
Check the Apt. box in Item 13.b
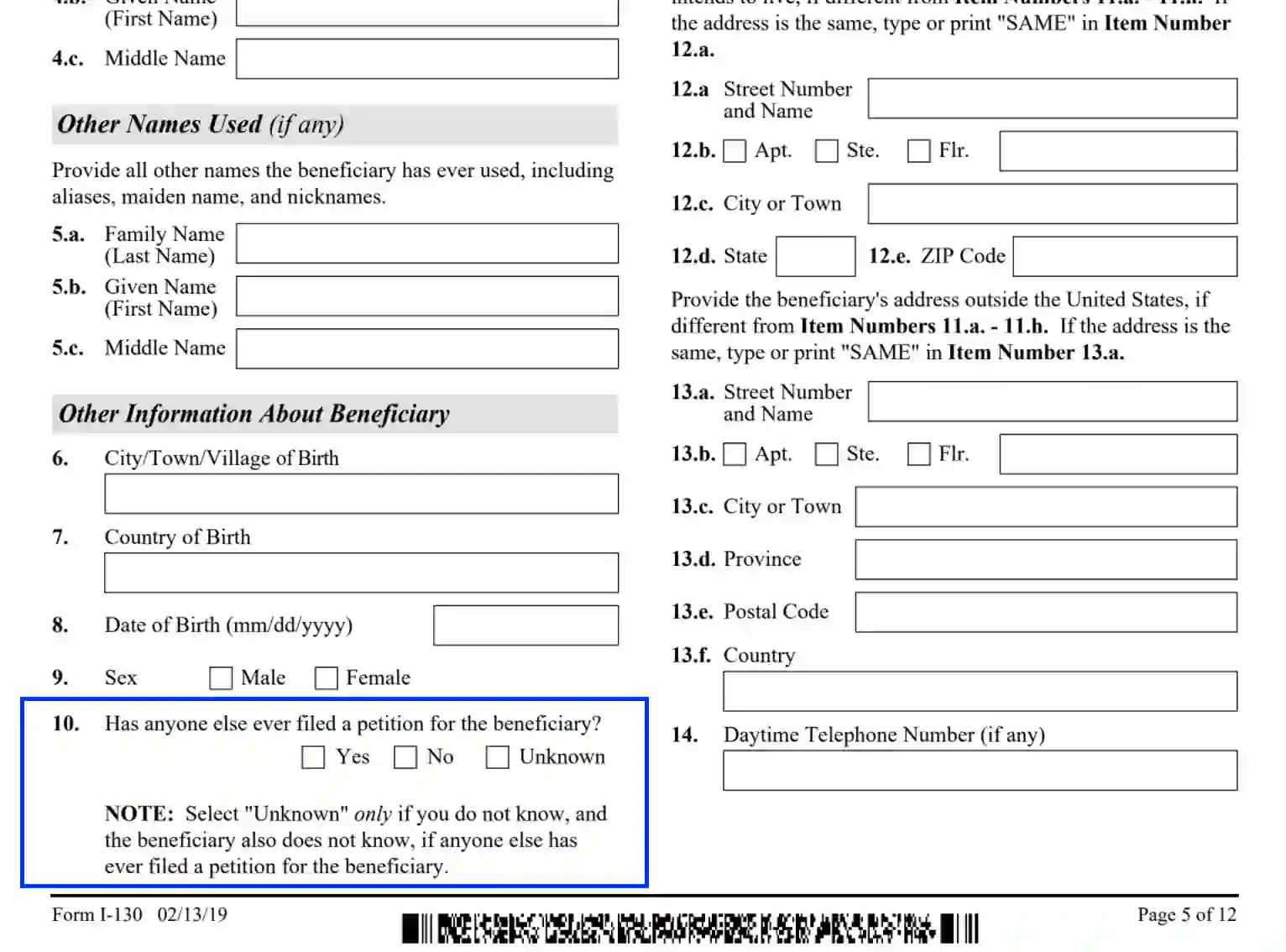pyautogui.click(x=734, y=454)
